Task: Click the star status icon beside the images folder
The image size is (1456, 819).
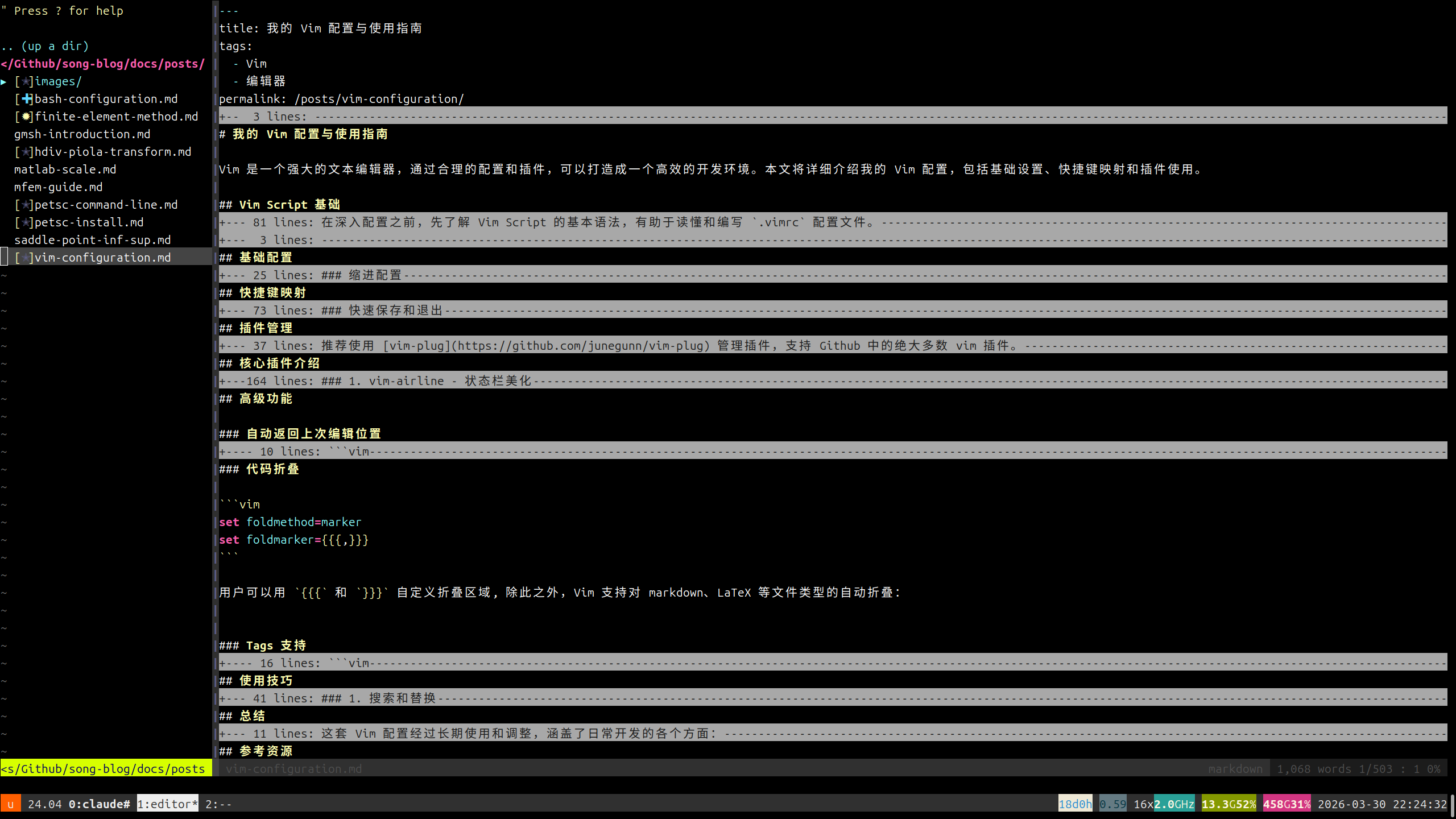Action: click(x=26, y=81)
